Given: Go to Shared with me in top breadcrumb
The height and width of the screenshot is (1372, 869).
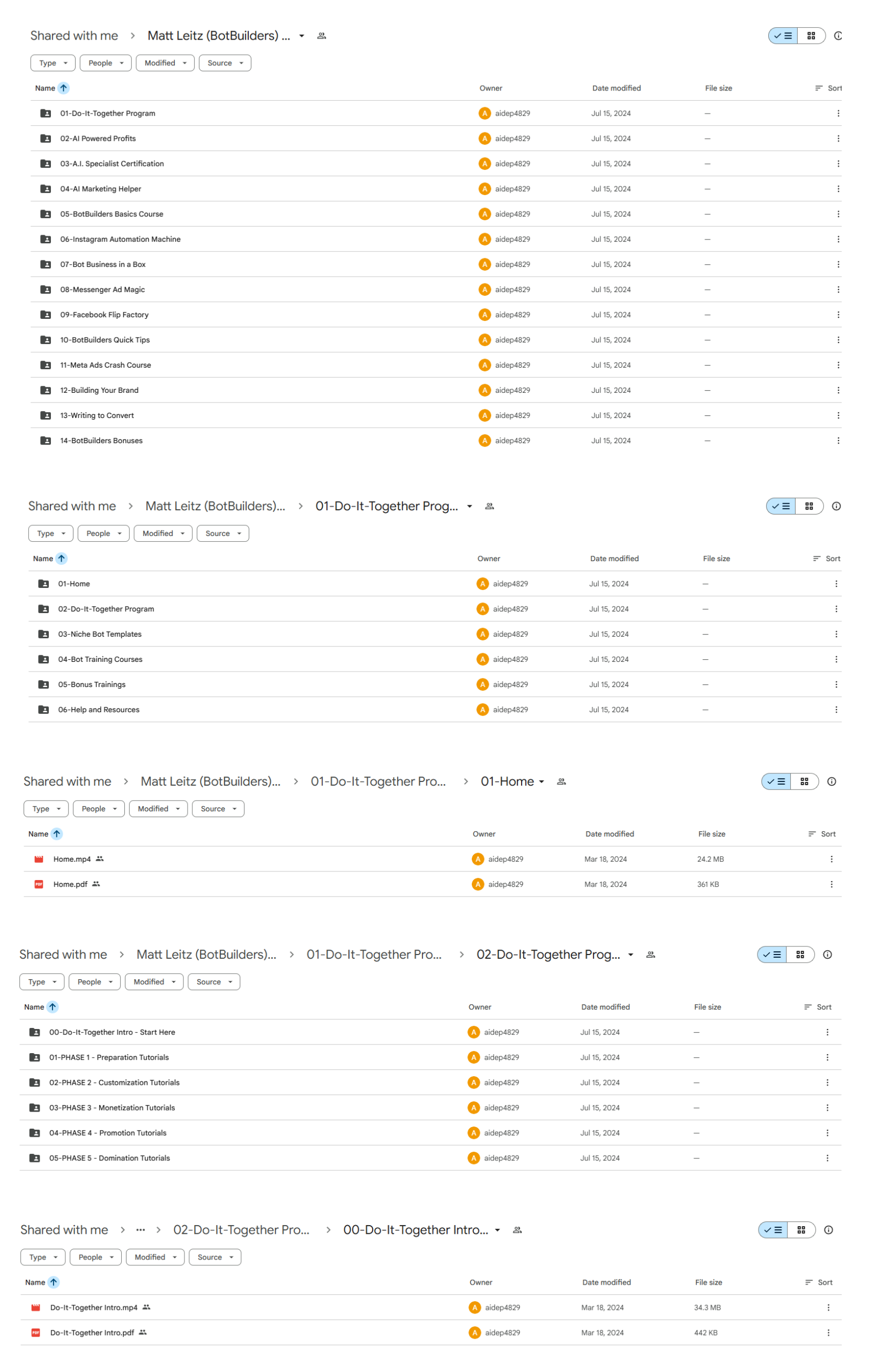Looking at the screenshot, I should [74, 36].
